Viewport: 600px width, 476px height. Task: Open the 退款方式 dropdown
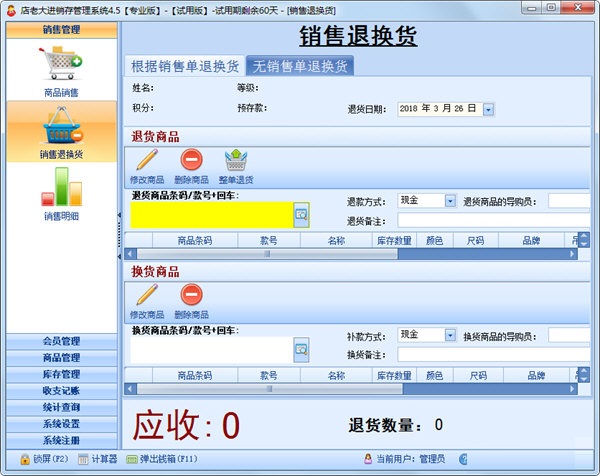(450, 201)
